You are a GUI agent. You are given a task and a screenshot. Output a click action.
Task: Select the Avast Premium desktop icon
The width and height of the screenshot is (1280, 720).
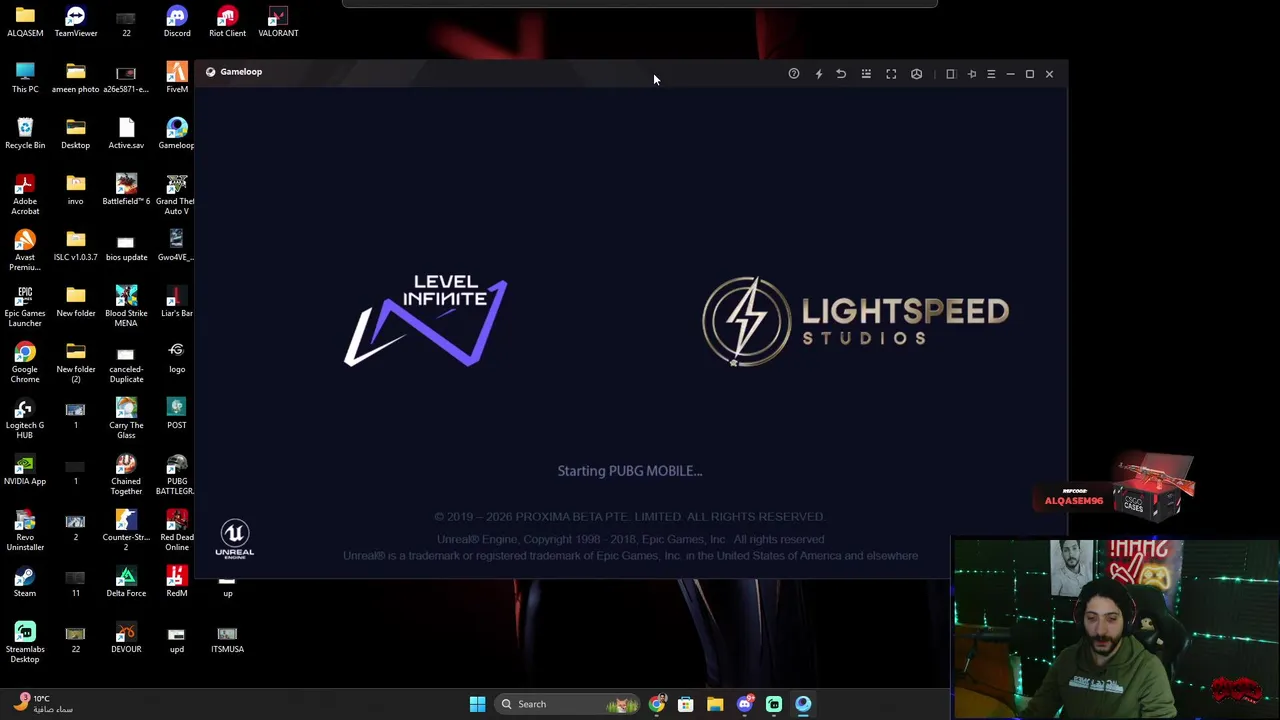click(x=25, y=251)
